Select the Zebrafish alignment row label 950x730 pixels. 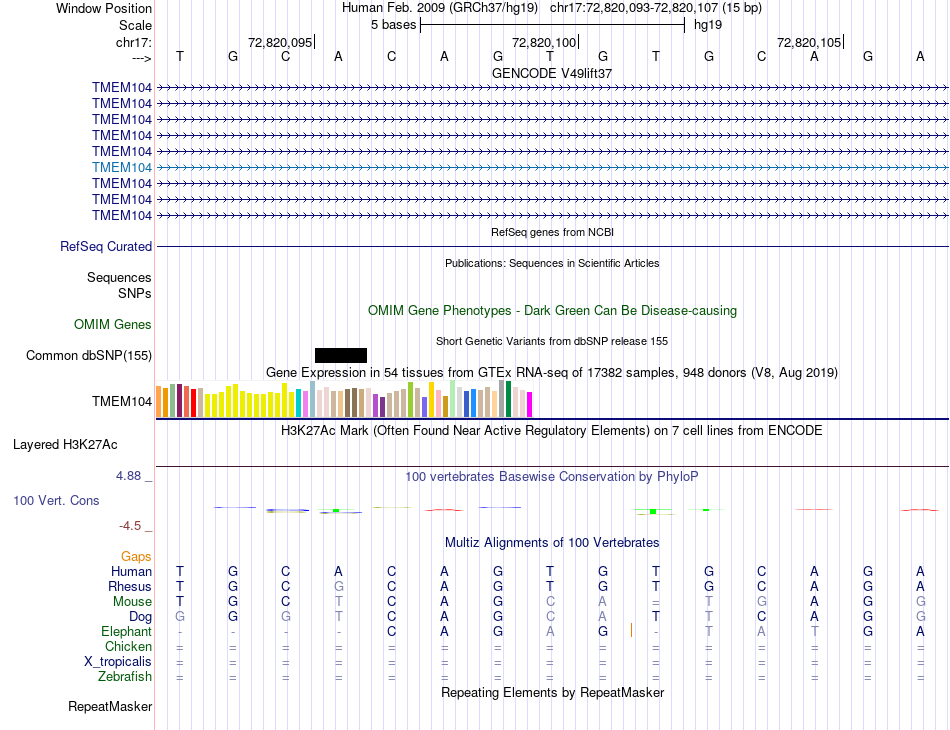[x=125, y=677]
